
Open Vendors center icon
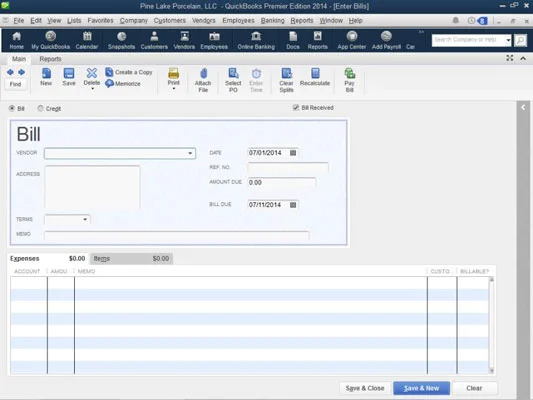[x=184, y=40]
